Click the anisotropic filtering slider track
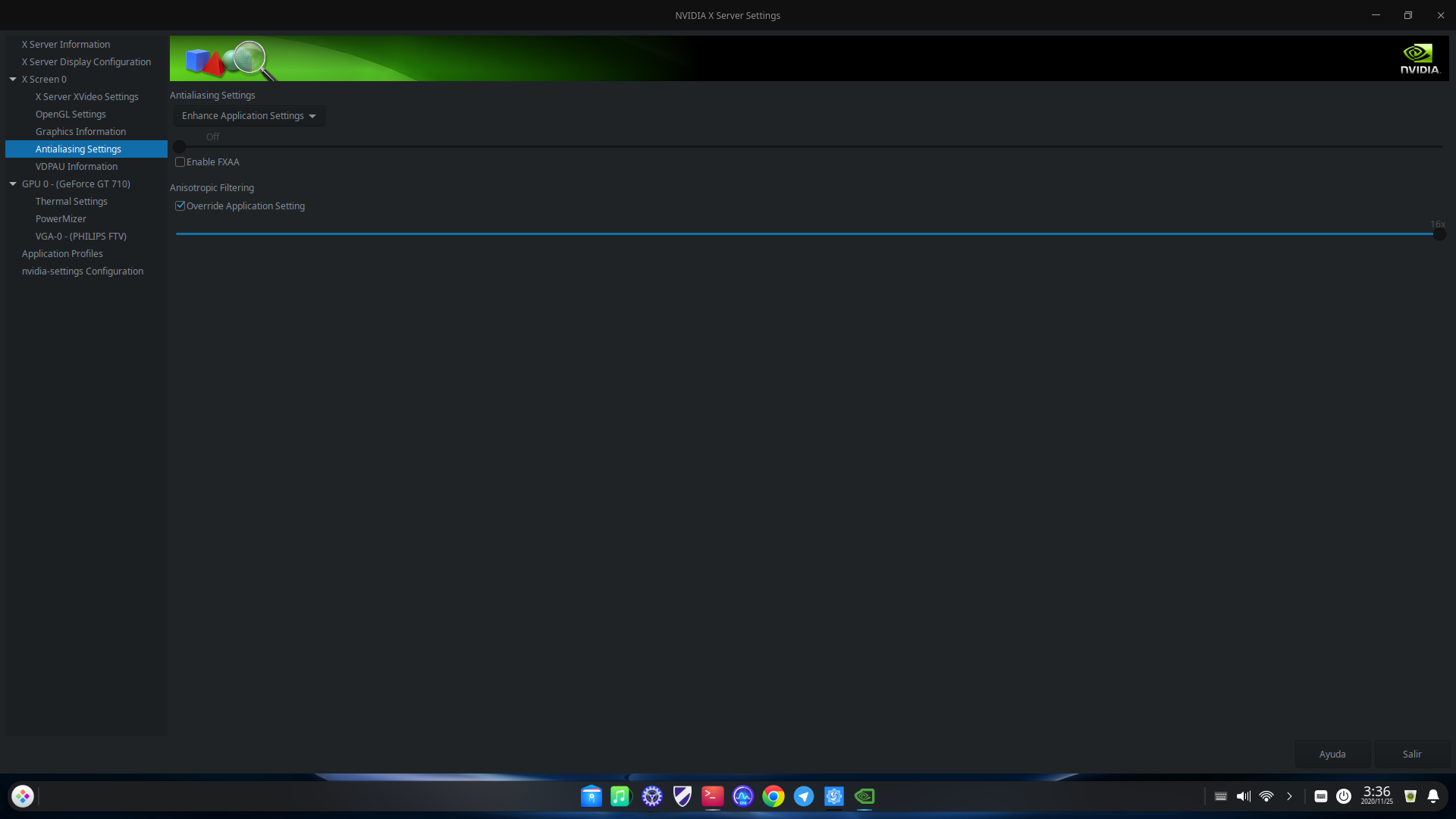Viewport: 1456px width, 819px height. tap(804, 234)
